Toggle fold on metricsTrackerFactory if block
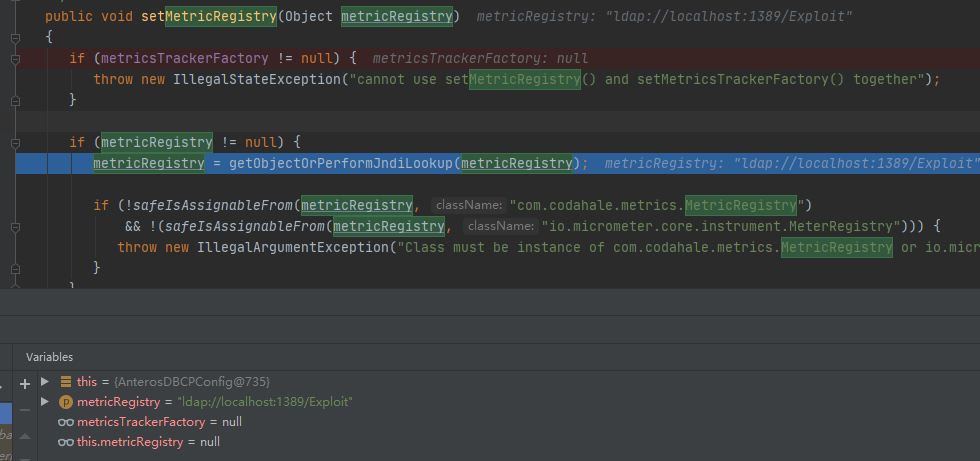 [15, 58]
